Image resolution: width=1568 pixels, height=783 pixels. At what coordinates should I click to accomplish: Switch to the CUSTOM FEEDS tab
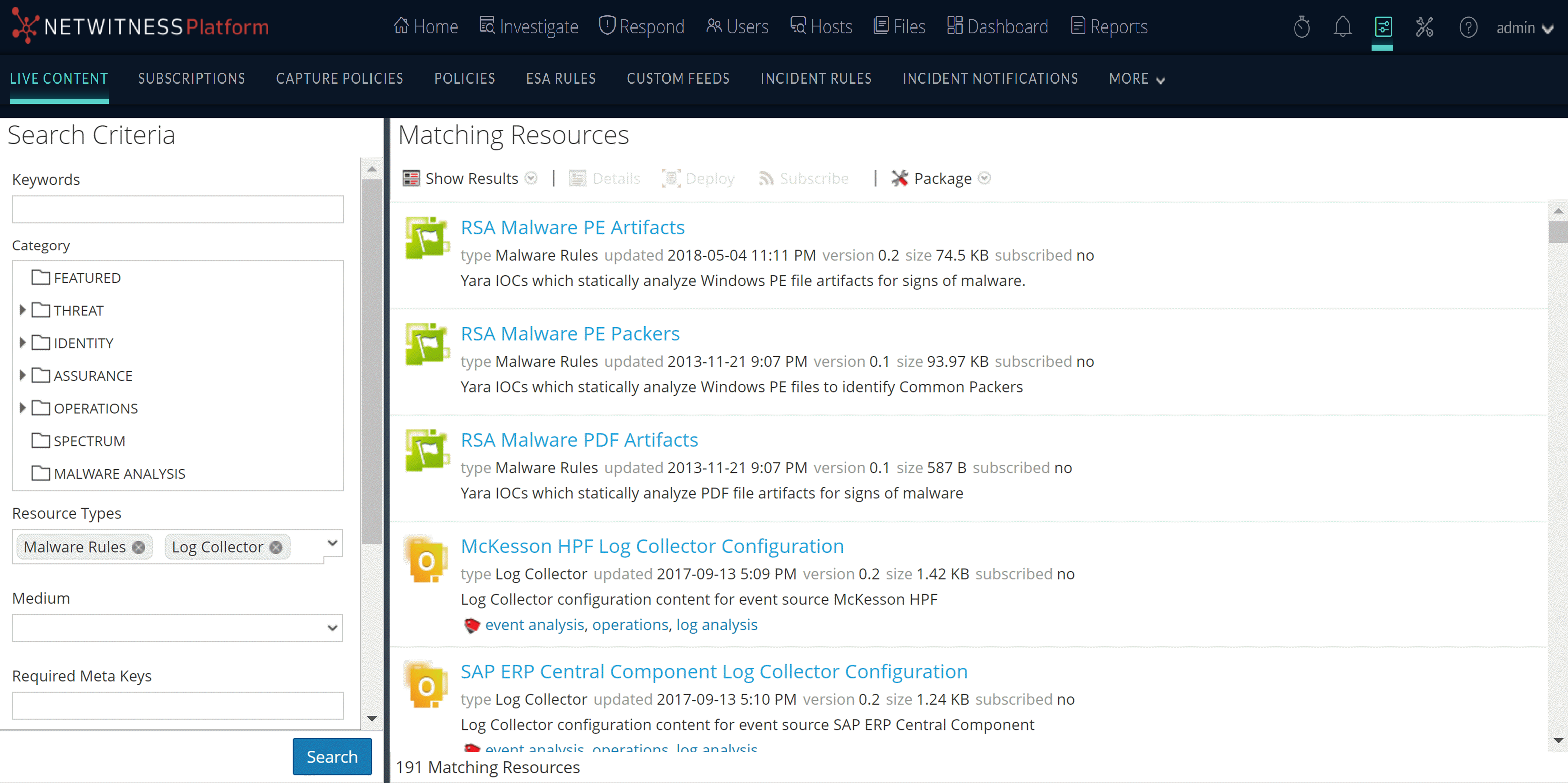point(678,78)
